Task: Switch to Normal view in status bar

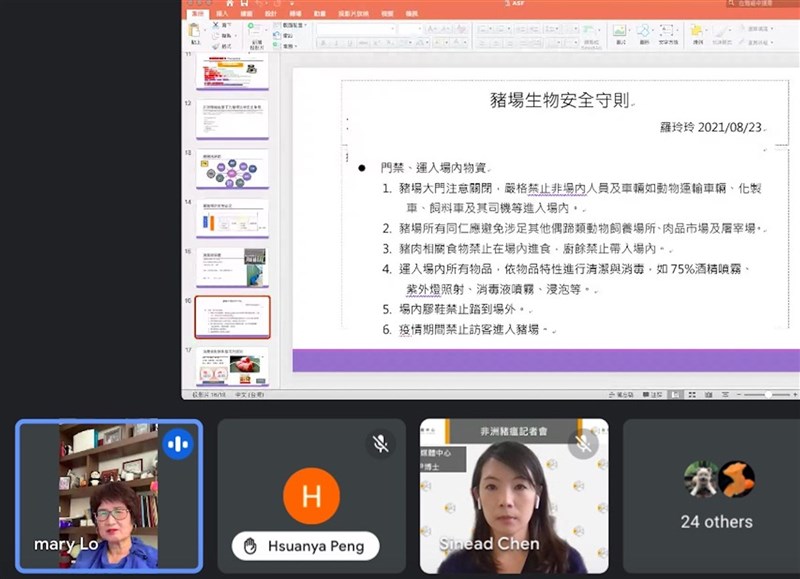Action: 676,394
